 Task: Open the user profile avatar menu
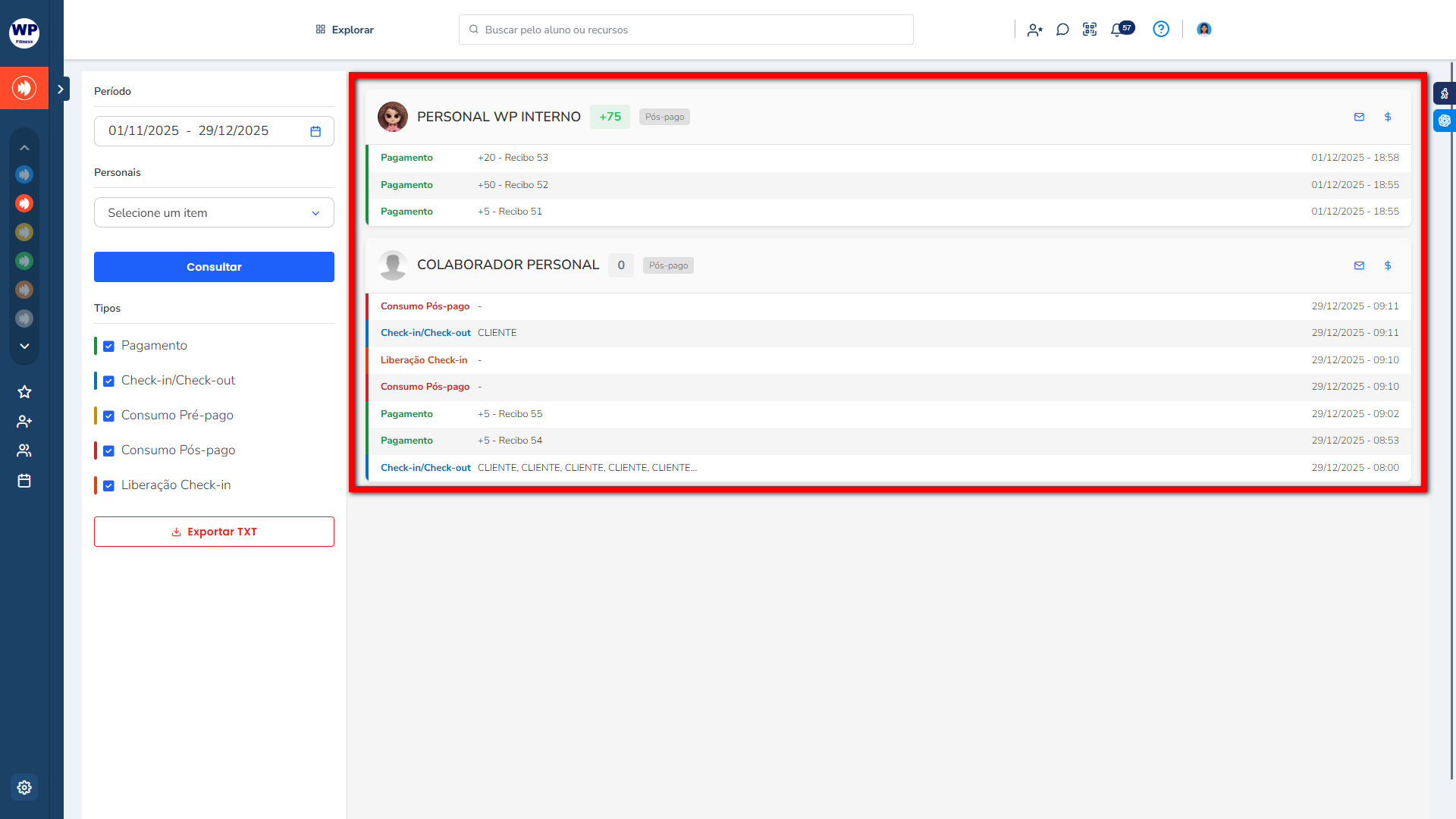tap(1204, 30)
